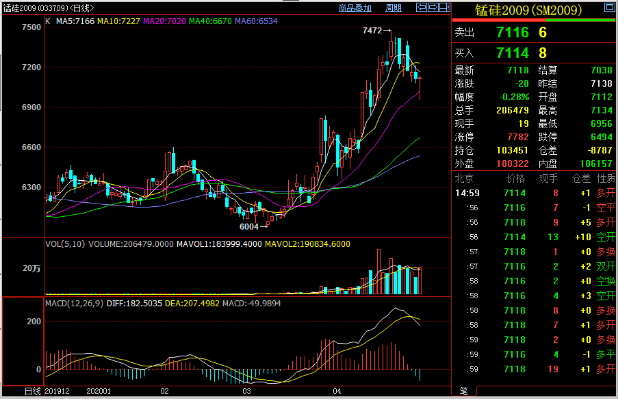Click the K indicator label on main chart
The height and width of the screenshot is (400, 618).
click(49, 19)
